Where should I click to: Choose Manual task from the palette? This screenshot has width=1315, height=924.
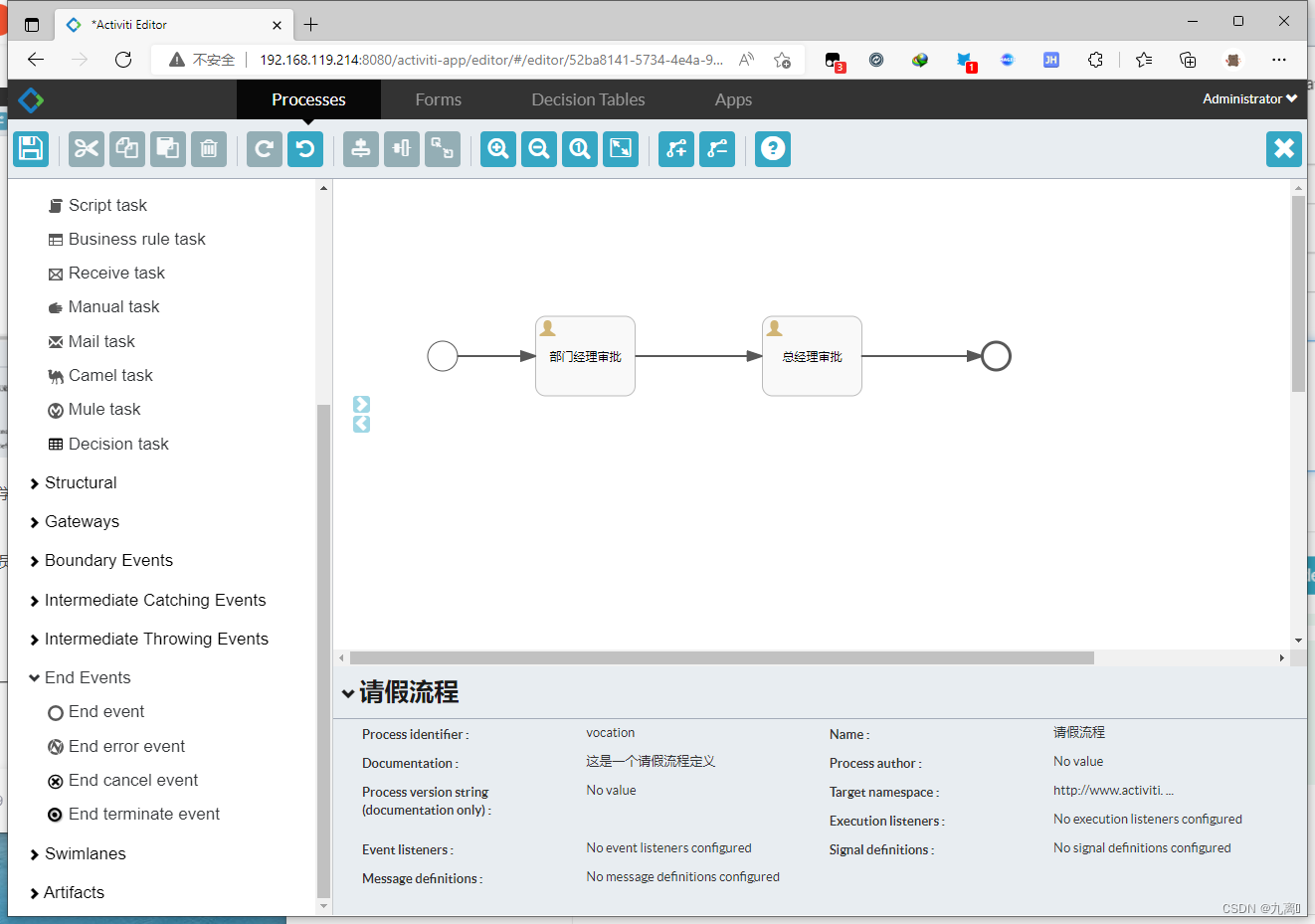tap(103, 307)
